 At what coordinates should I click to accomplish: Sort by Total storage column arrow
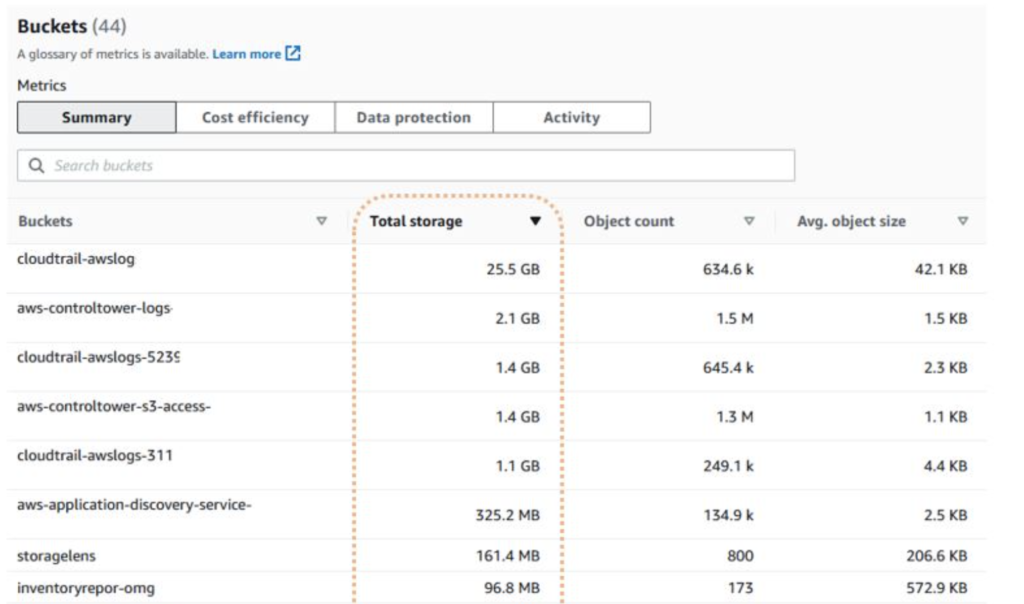[536, 221]
